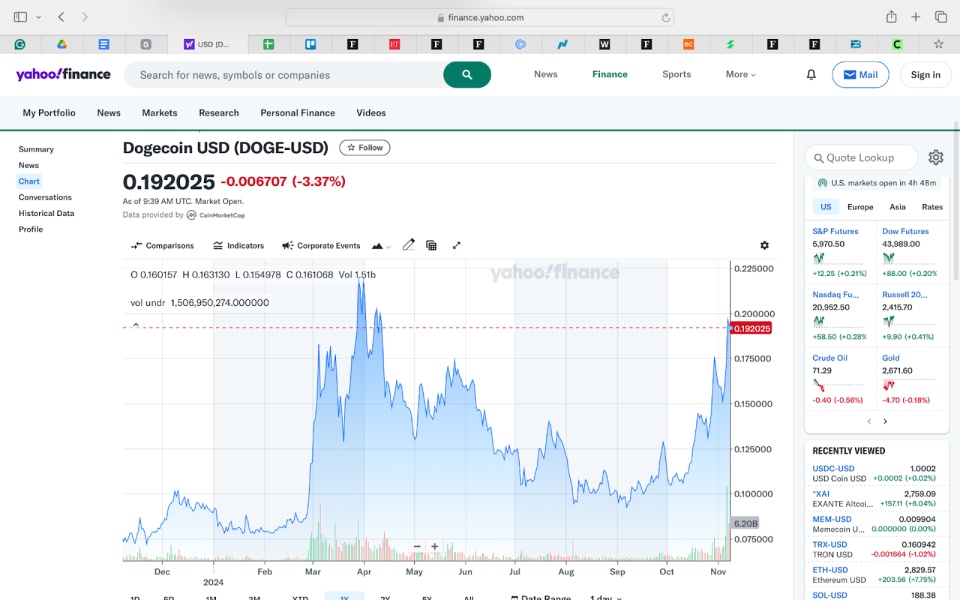960x613 pixels.
Task: Switch to Asia markets tab
Action: [x=898, y=207]
